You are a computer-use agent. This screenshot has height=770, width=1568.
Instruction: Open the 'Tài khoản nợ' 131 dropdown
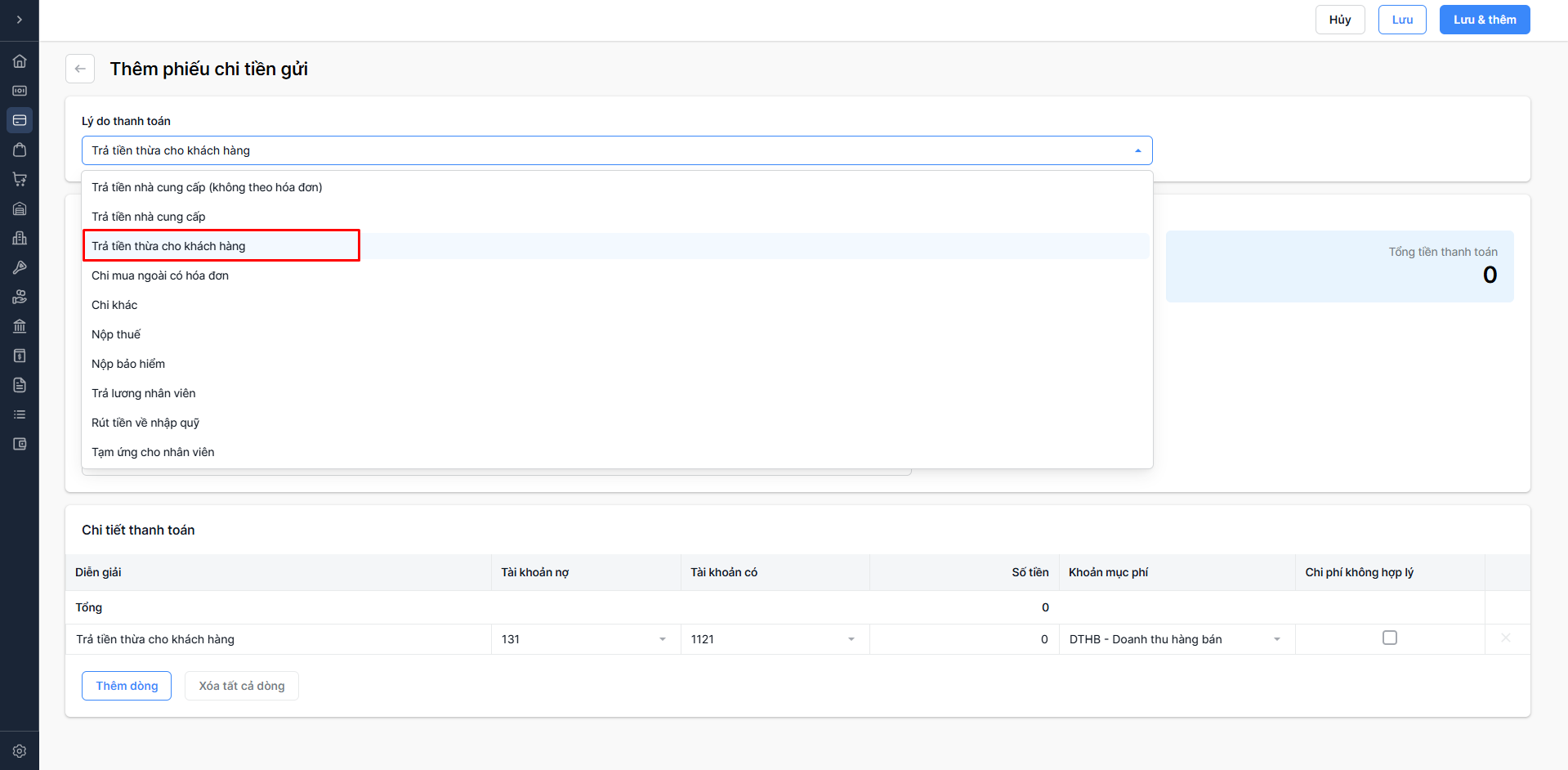[585, 639]
